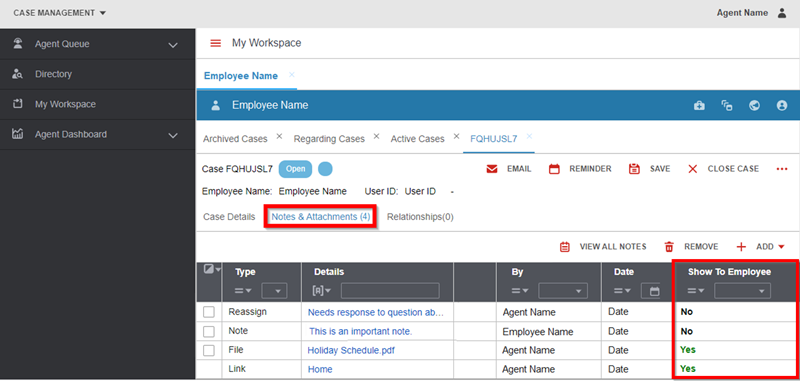The height and width of the screenshot is (381, 800).
Task: Open Agent Dashboard in the sidebar
Action: point(71,134)
